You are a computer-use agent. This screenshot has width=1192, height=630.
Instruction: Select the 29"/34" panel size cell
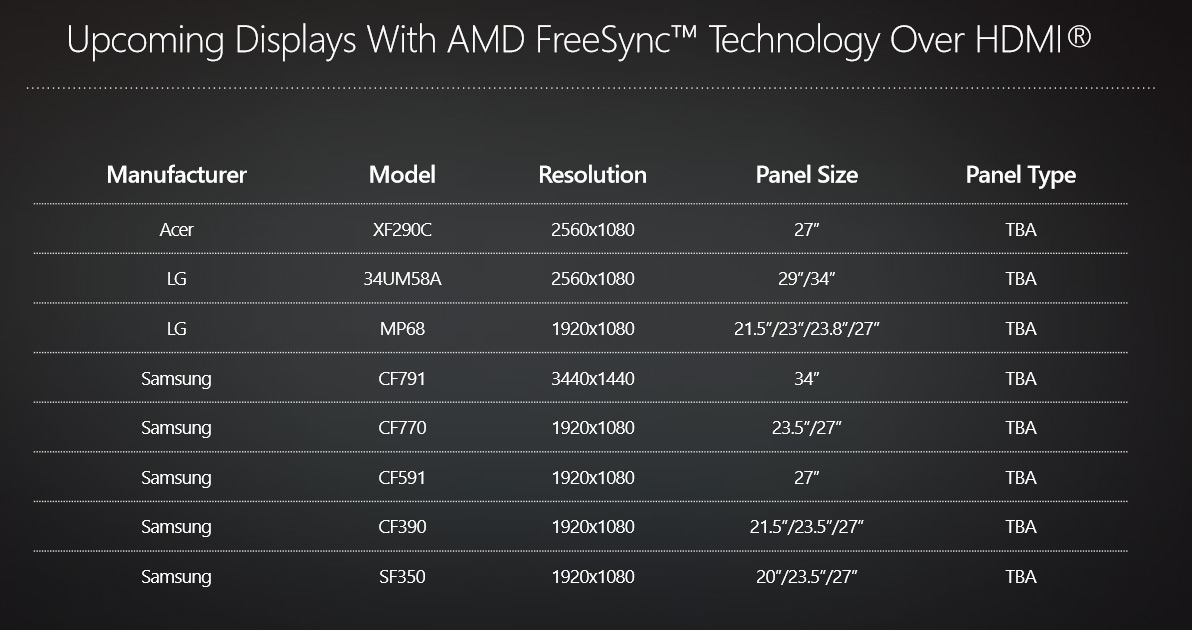click(x=807, y=279)
